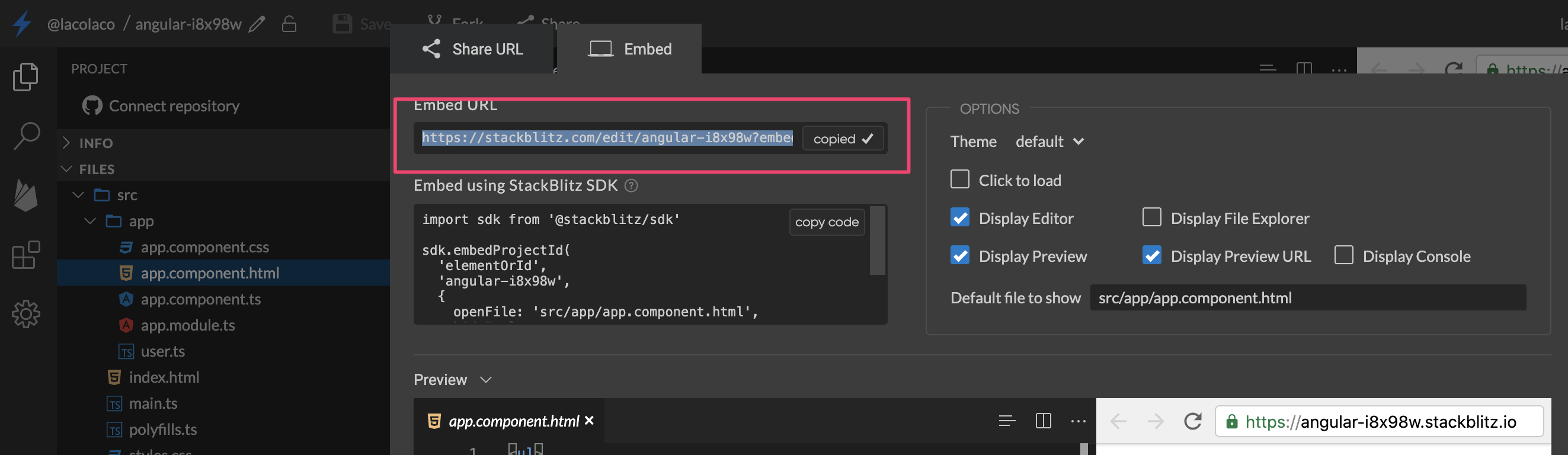Viewport: 1568px width, 455px height.
Task: Click the forward arrow in preview browser
Action: point(1156,421)
